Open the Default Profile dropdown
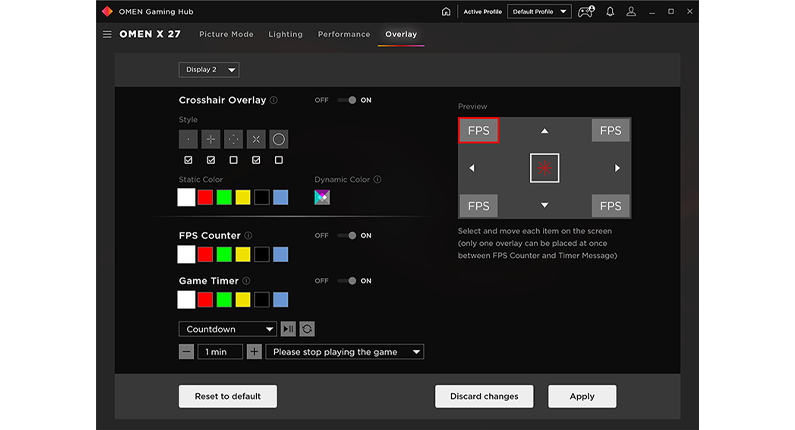Screen dimensions: 795x430 pyautogui.click(x=539, y=12)
